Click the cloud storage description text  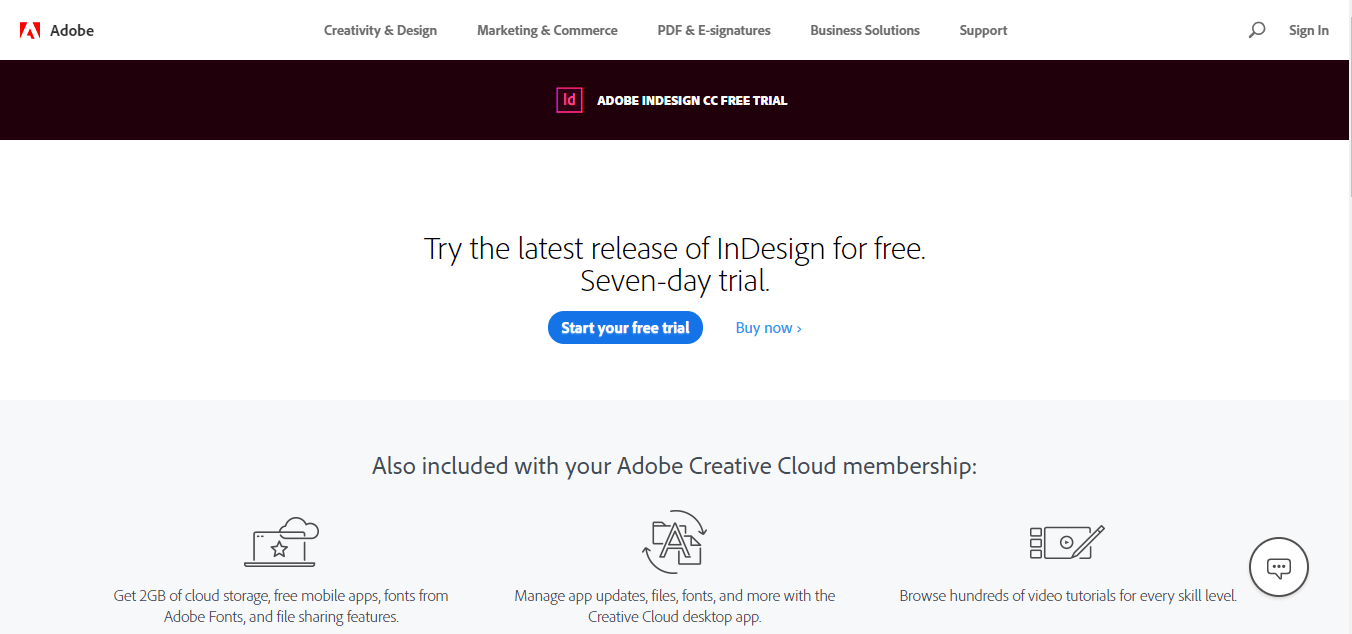pyautogui.click(x=281, y=606)
